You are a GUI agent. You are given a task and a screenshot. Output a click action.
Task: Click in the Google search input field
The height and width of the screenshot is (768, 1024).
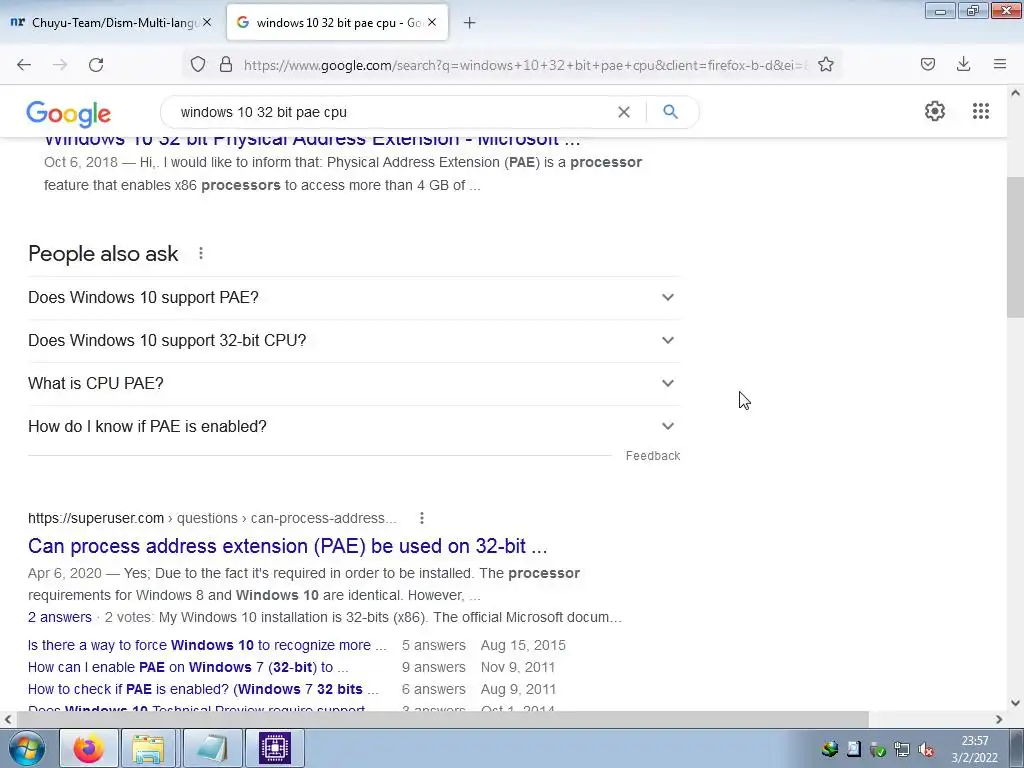(x=392, y=112)
